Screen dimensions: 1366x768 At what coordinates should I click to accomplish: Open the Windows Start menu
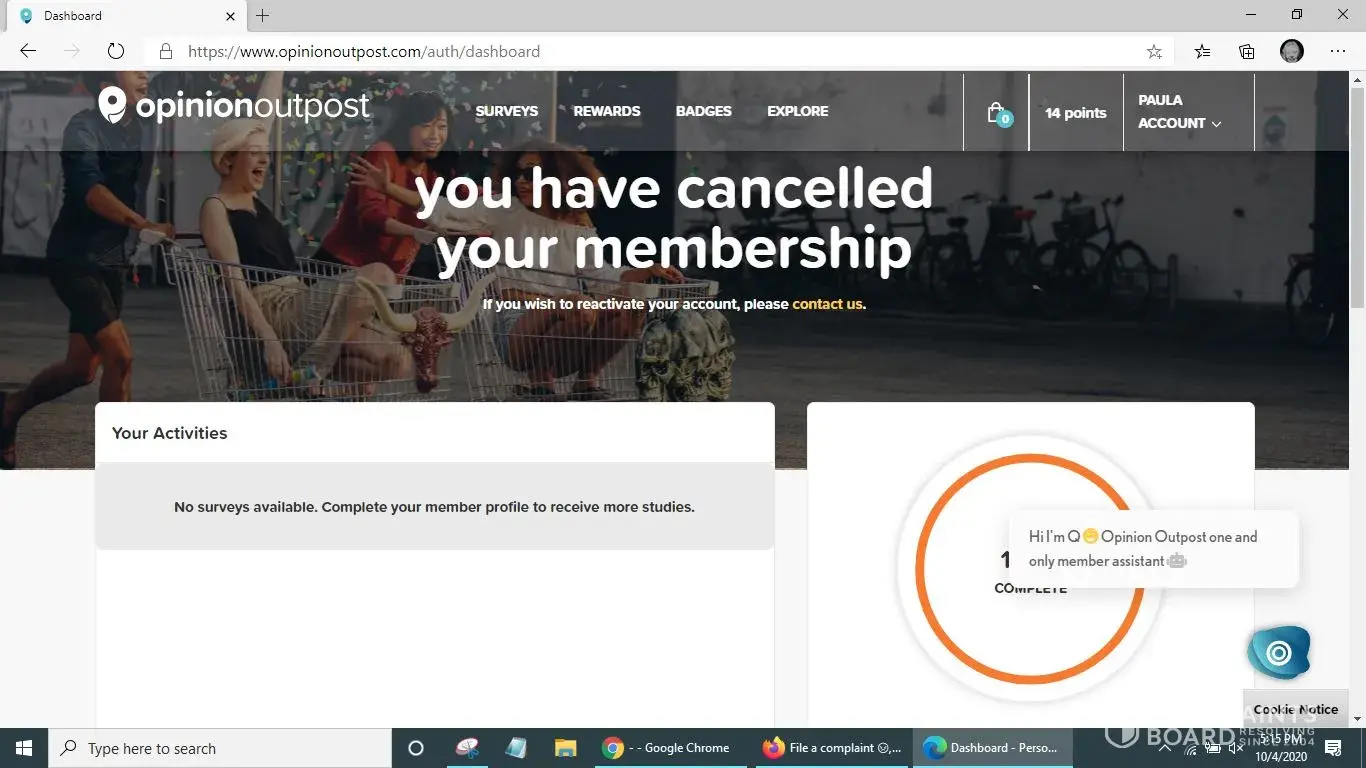(x=24, y=748)
